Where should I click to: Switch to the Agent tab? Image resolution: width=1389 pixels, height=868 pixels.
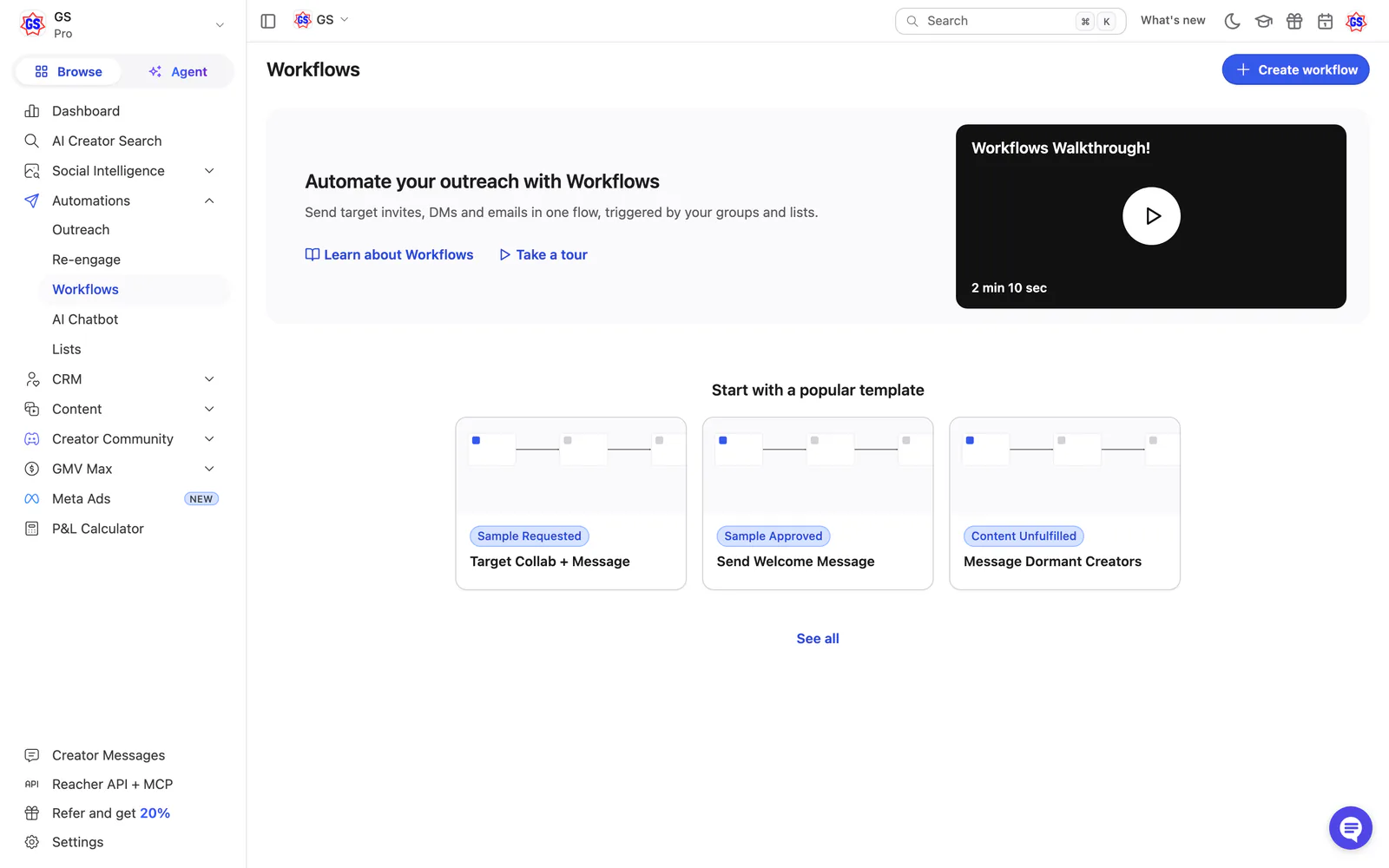(x=178, y=72)
